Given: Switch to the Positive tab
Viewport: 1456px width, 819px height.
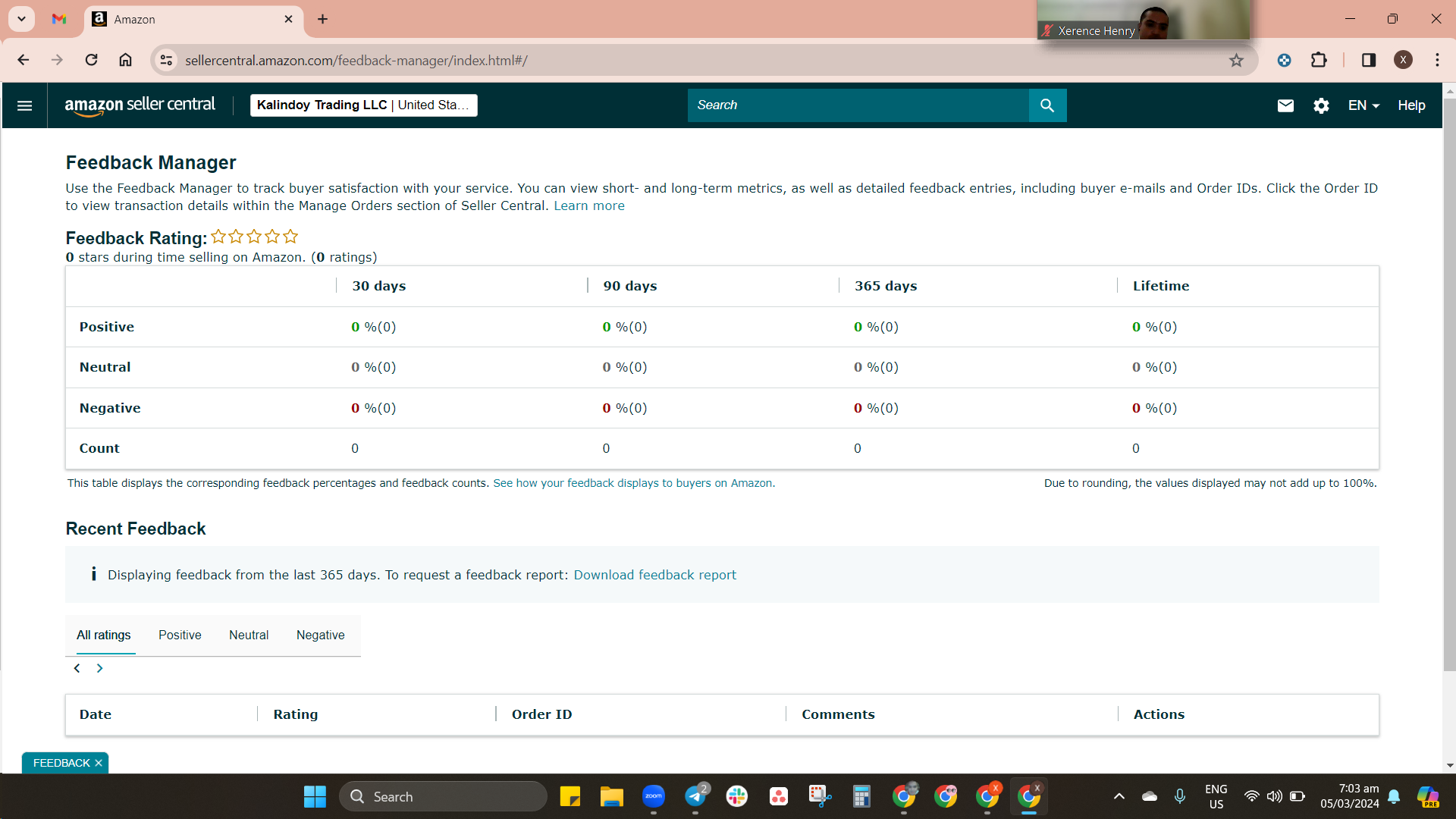Looking at the screenshot, I should click(x=180, y=635).
